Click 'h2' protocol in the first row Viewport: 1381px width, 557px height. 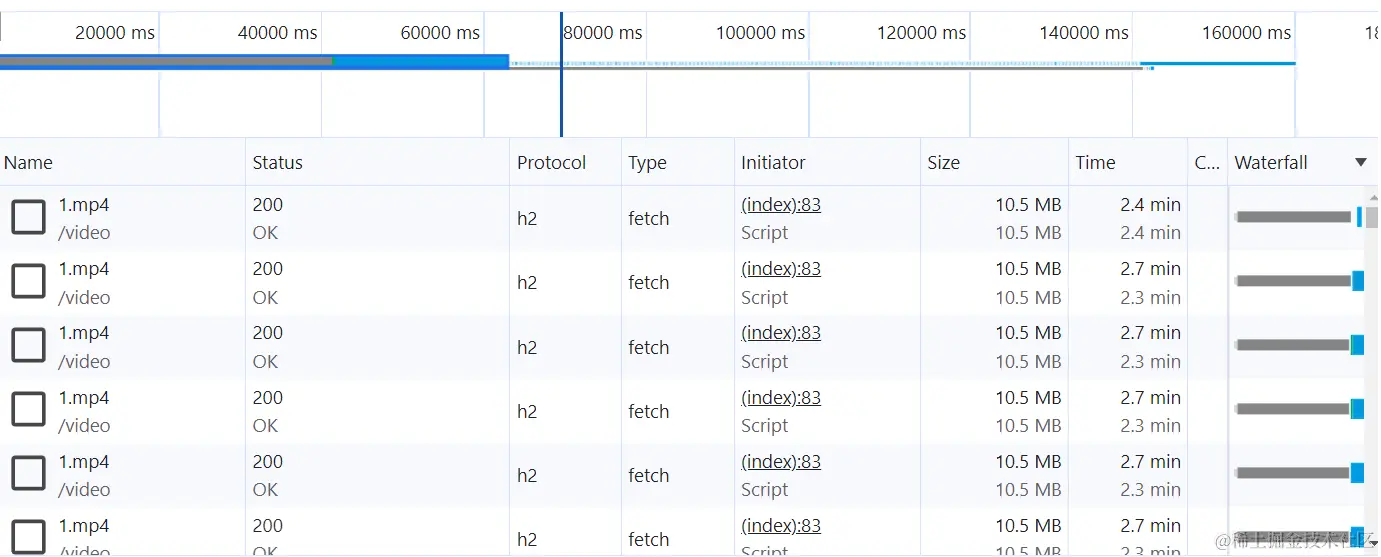[x=527, y=218]
